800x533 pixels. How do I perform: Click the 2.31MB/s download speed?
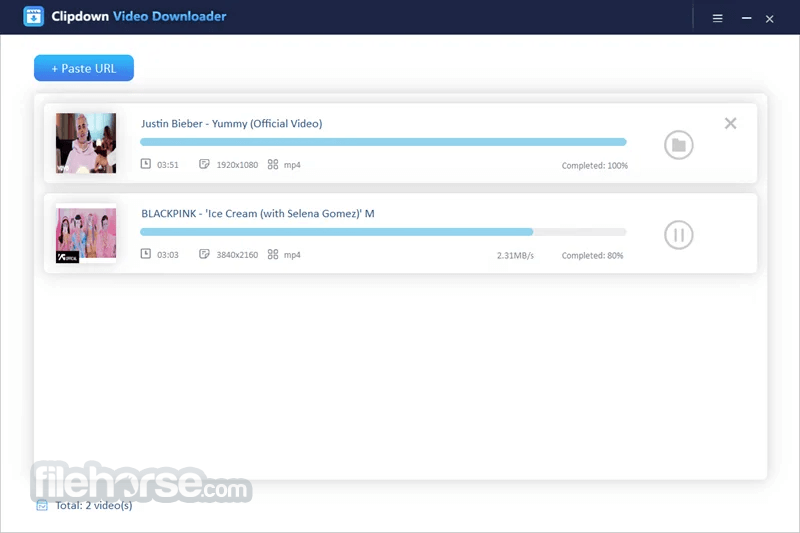click(515, 256)
